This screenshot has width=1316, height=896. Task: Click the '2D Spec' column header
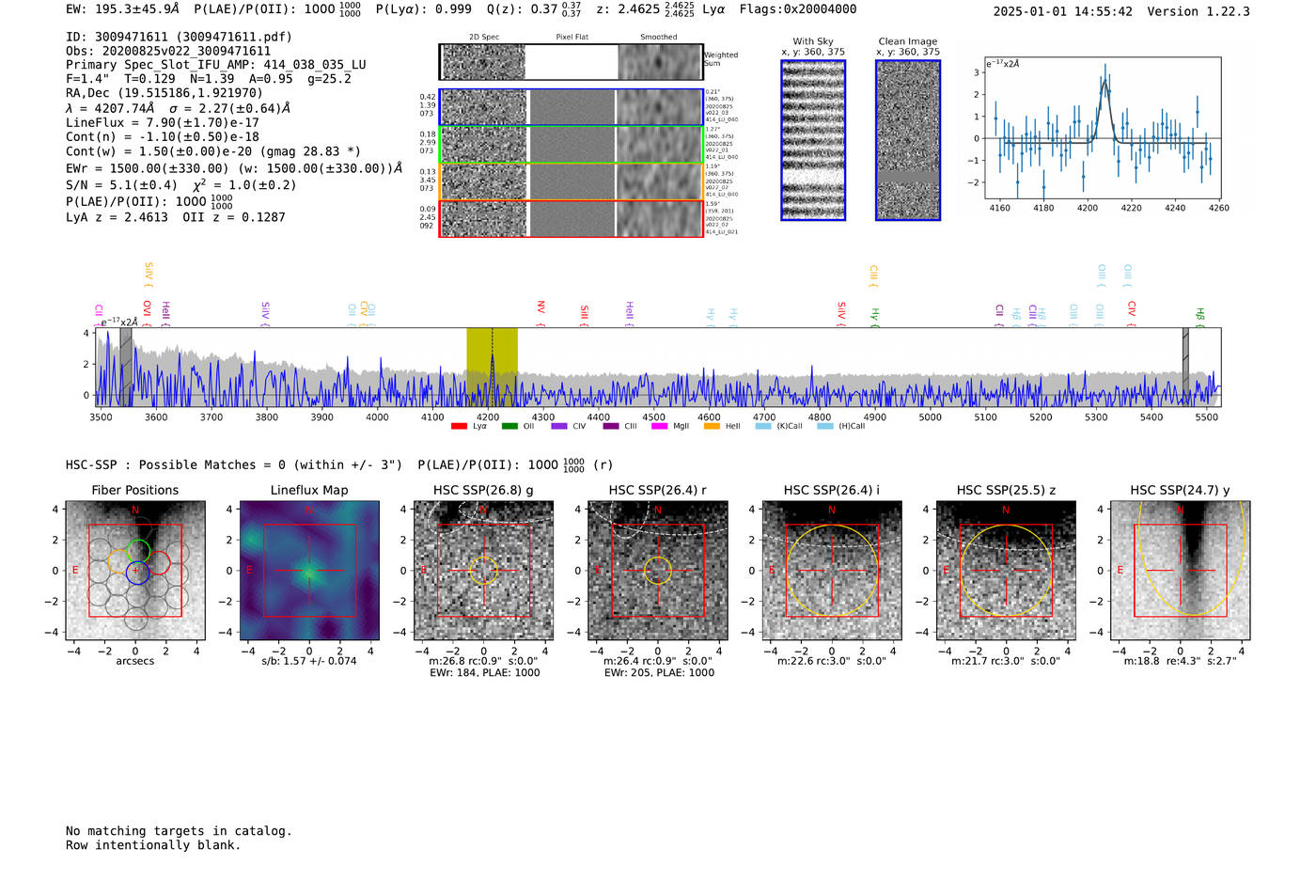pyautogui.click(x=484, y=38)
